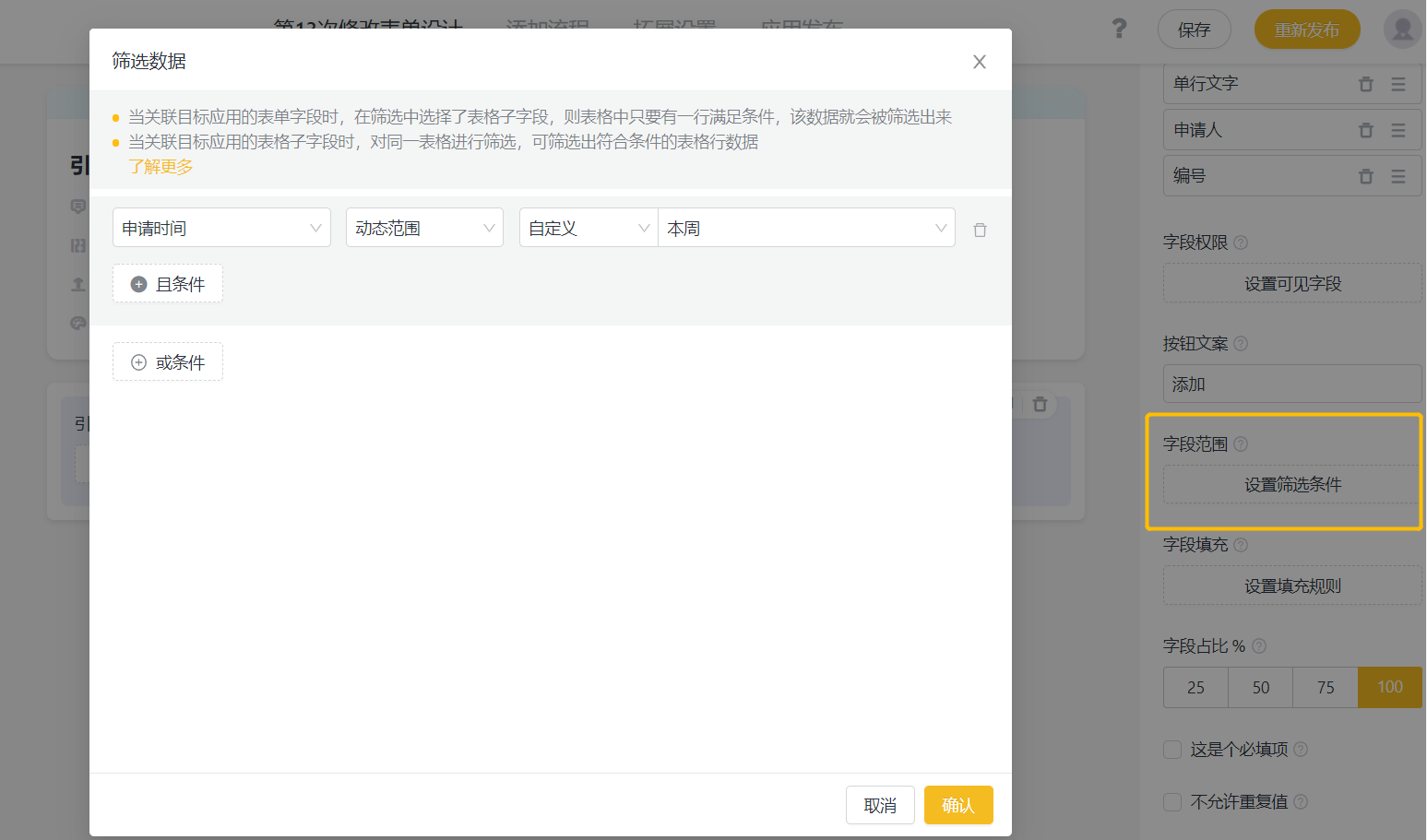1427x840 pixels.
Task: Open the 申请时间 field dropdown
Action: [221, 228]
